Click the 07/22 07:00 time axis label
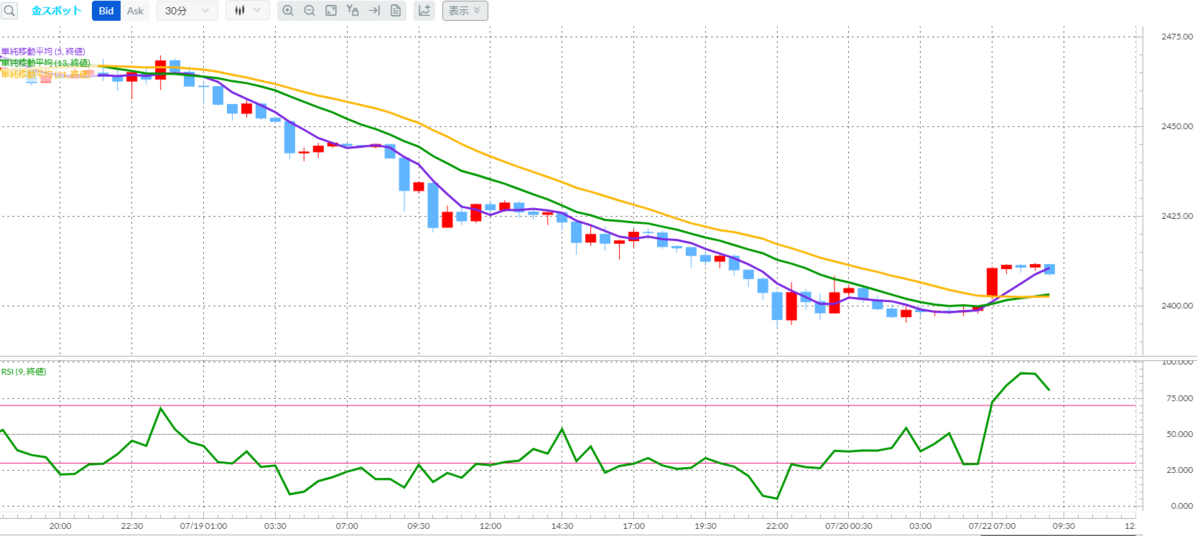This screenshot has height=536, width=1200. (x=993, y=525)
